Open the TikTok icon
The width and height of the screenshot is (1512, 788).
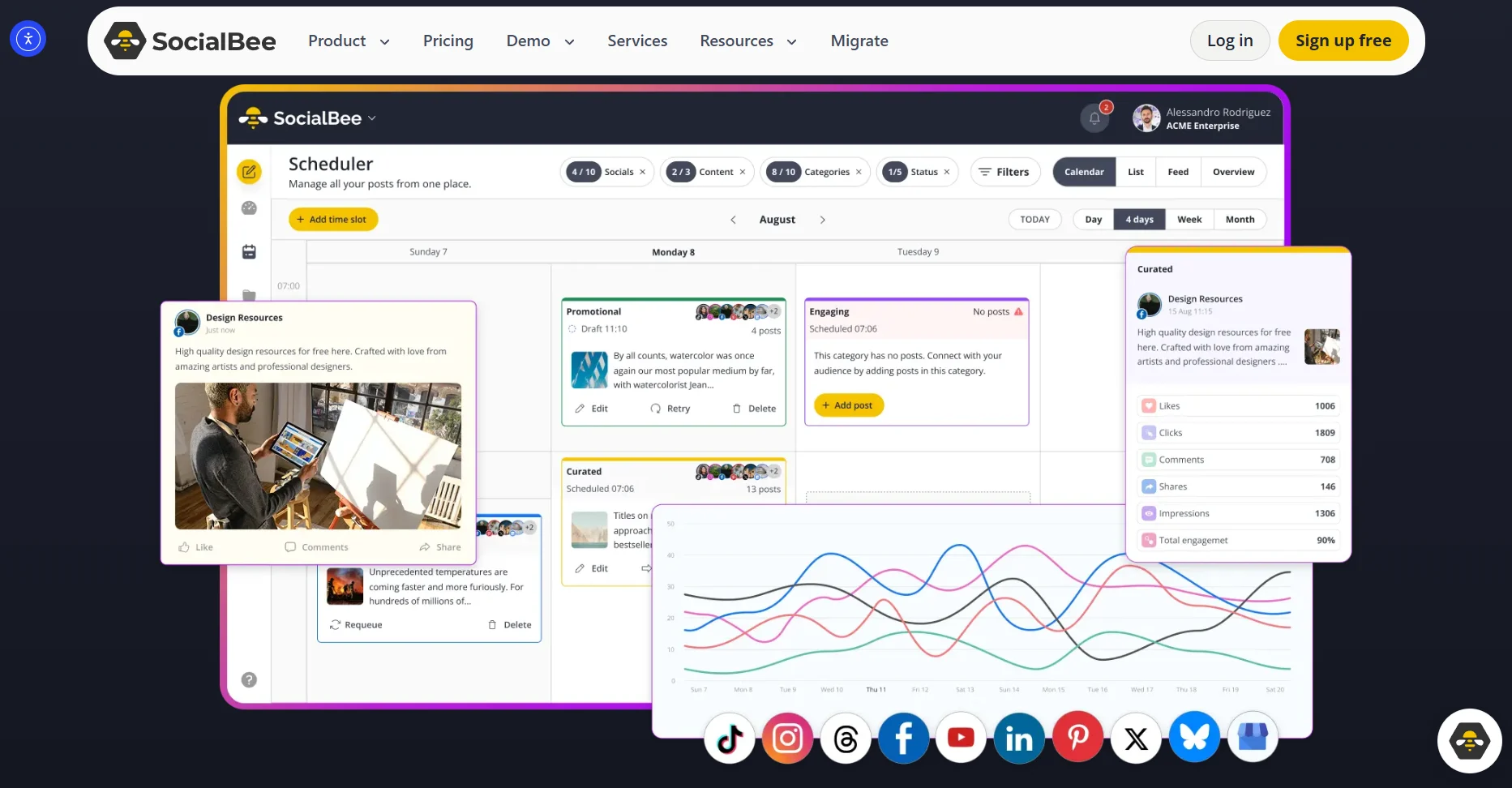coord(730,739)
